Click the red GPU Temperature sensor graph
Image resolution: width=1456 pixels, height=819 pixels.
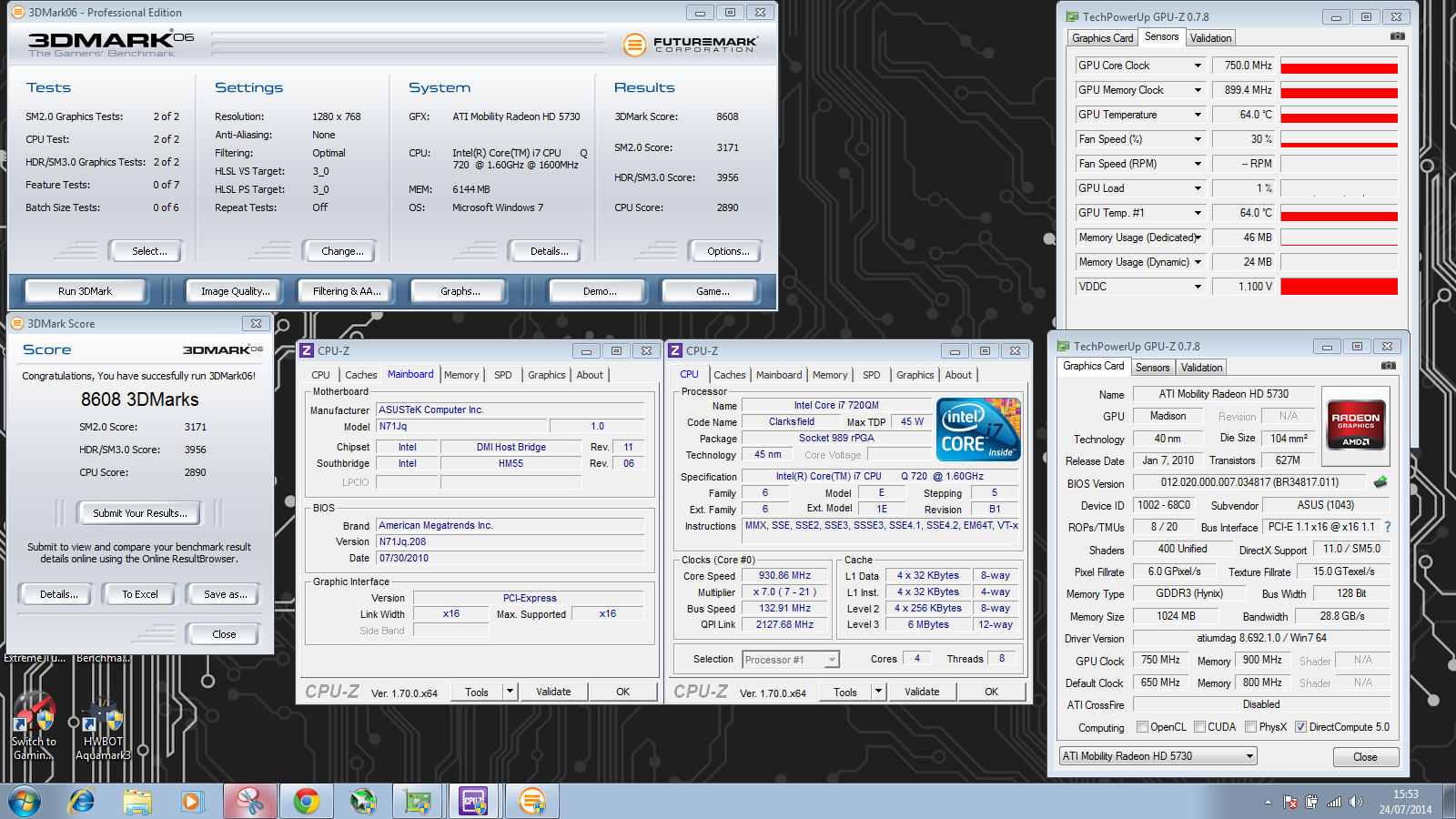[x=1339, y=115]
